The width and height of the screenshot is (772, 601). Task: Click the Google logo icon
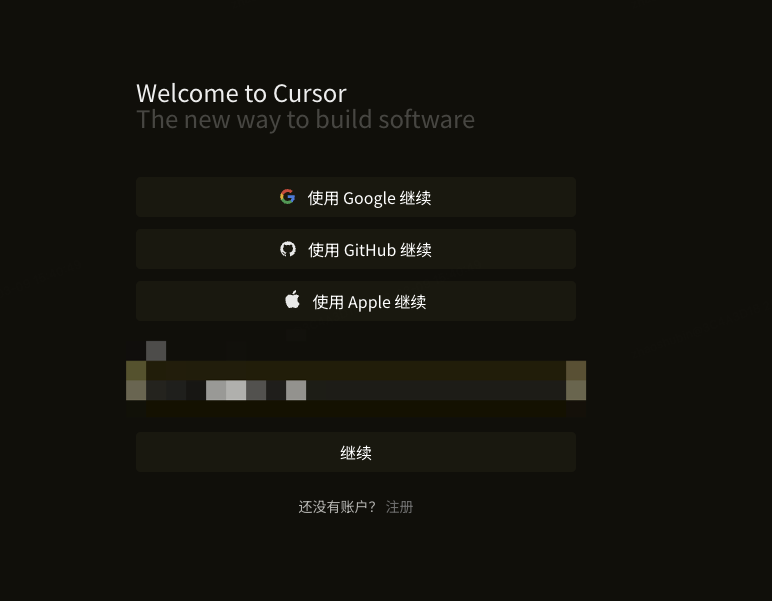tap(288, 197)
